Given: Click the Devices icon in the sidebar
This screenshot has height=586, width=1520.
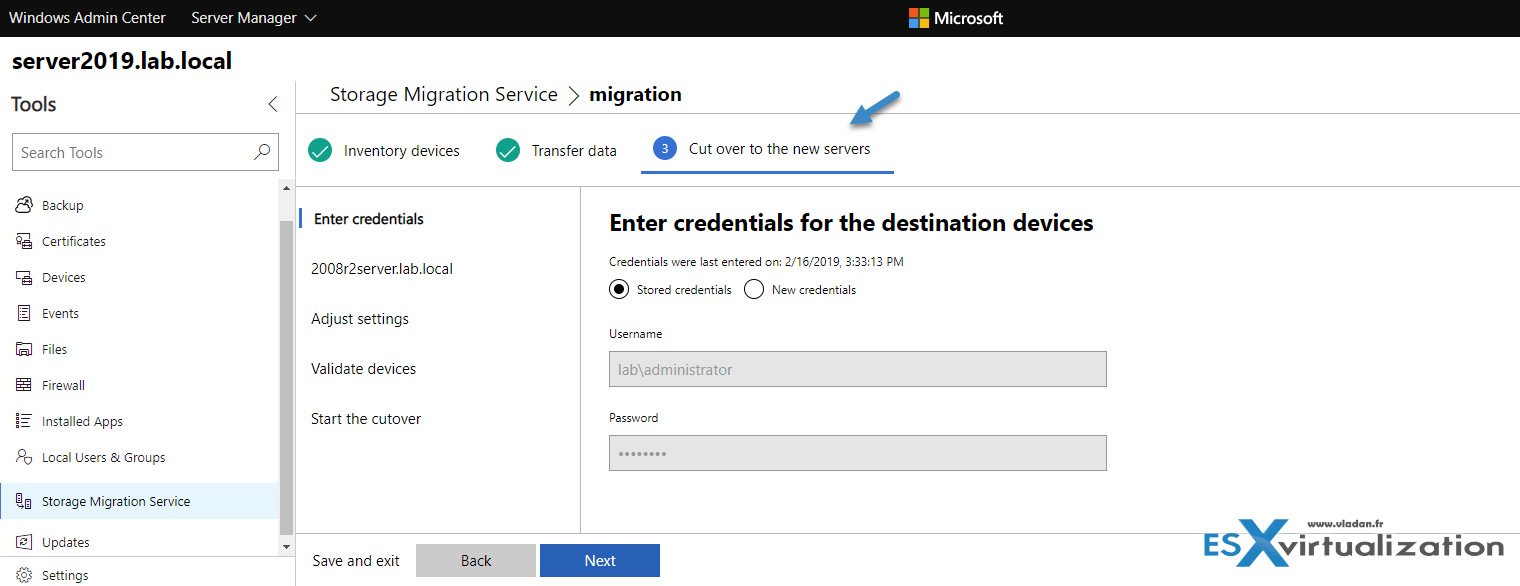Looking at the screenshot, I should (24, 277).
